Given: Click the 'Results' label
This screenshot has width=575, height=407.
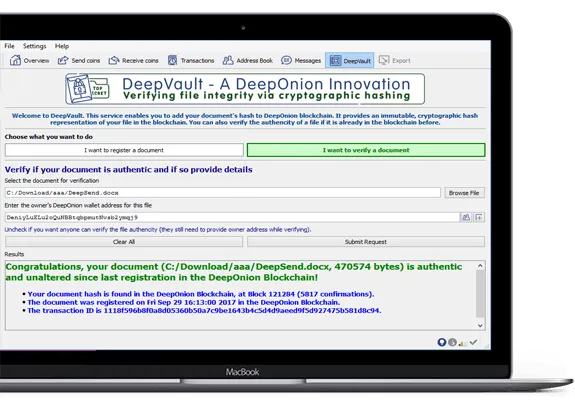Looking at the screenshot, I should pos(14,254).
